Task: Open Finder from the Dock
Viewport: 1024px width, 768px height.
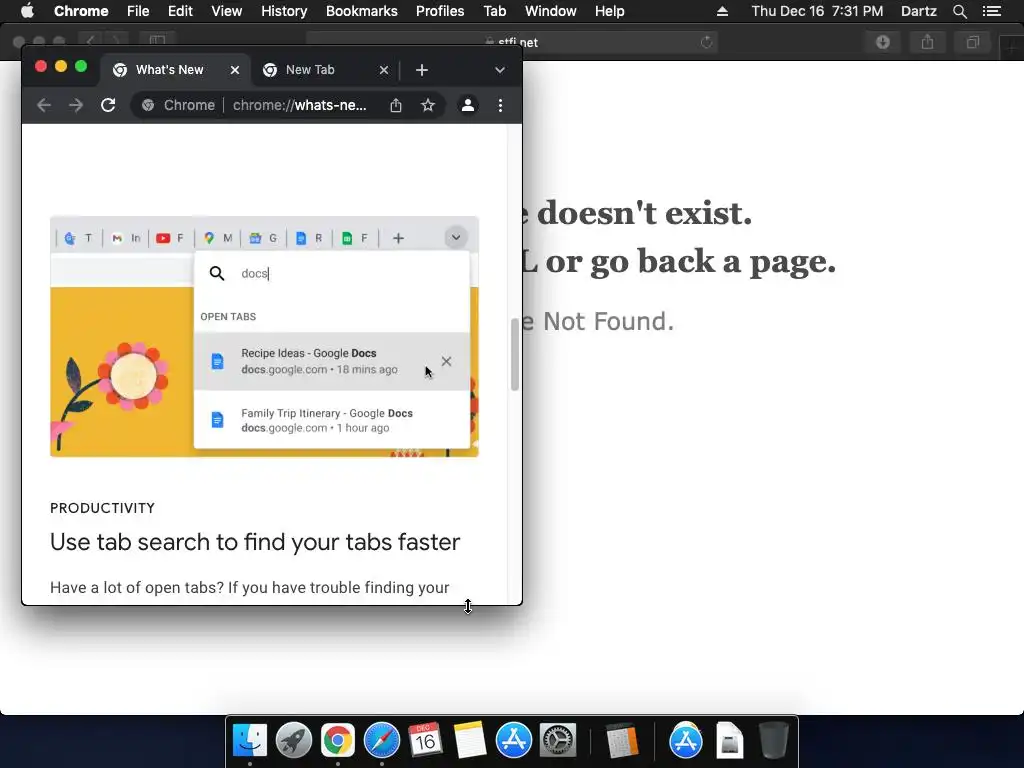Action: [x=250, y=741]
